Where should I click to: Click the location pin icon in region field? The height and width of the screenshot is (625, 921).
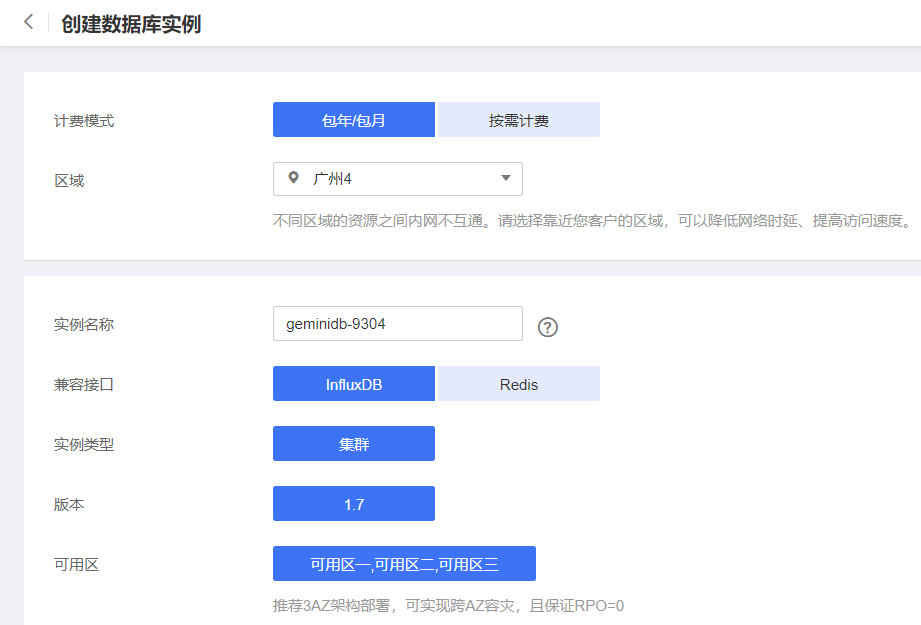294,177
